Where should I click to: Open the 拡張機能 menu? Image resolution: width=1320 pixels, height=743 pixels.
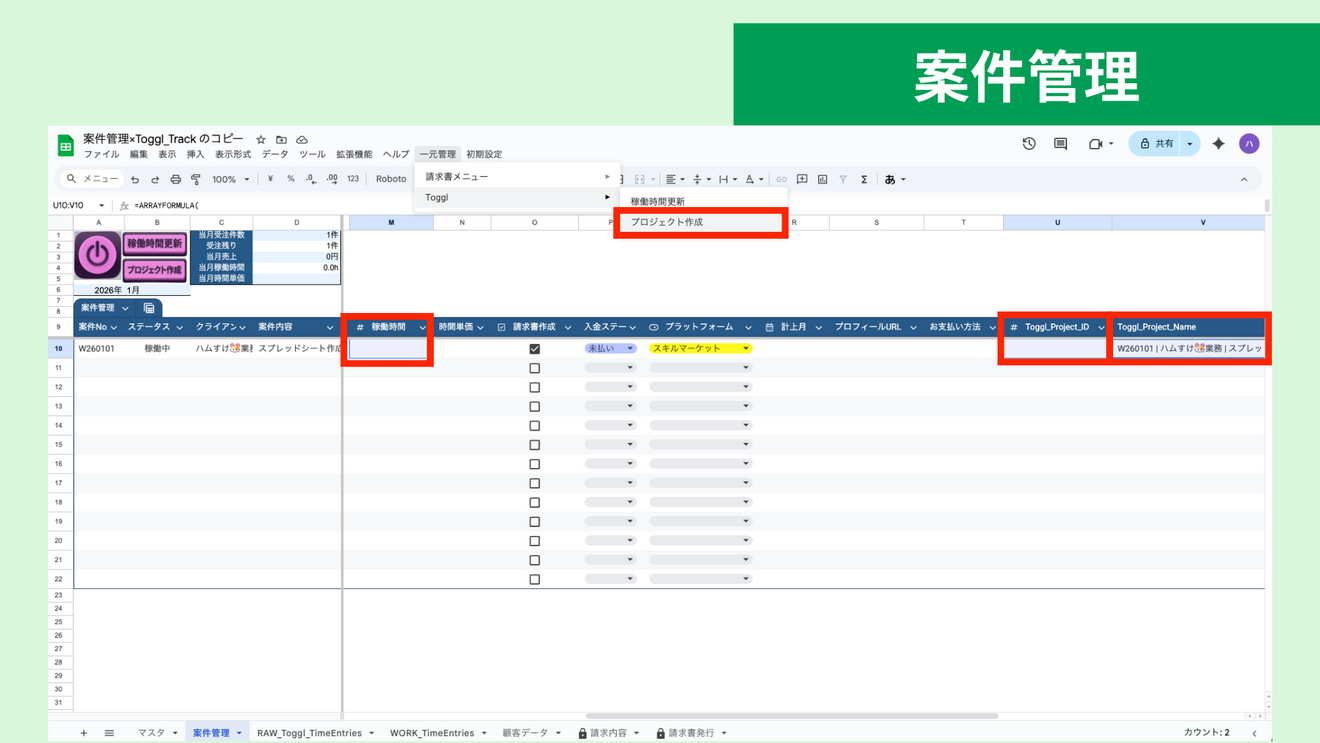(x=354, y=155)
